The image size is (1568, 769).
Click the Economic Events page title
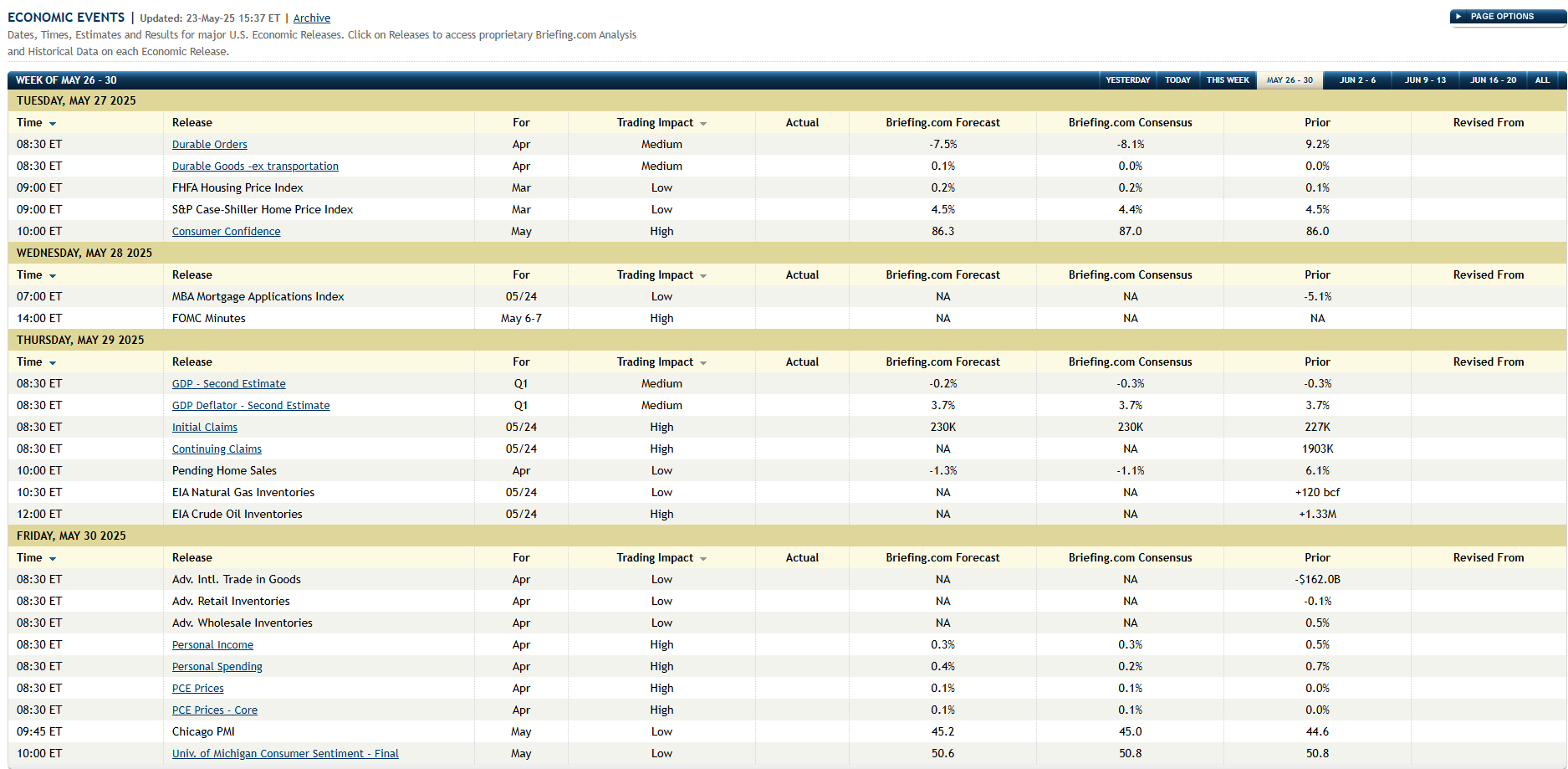click(66, 18)
